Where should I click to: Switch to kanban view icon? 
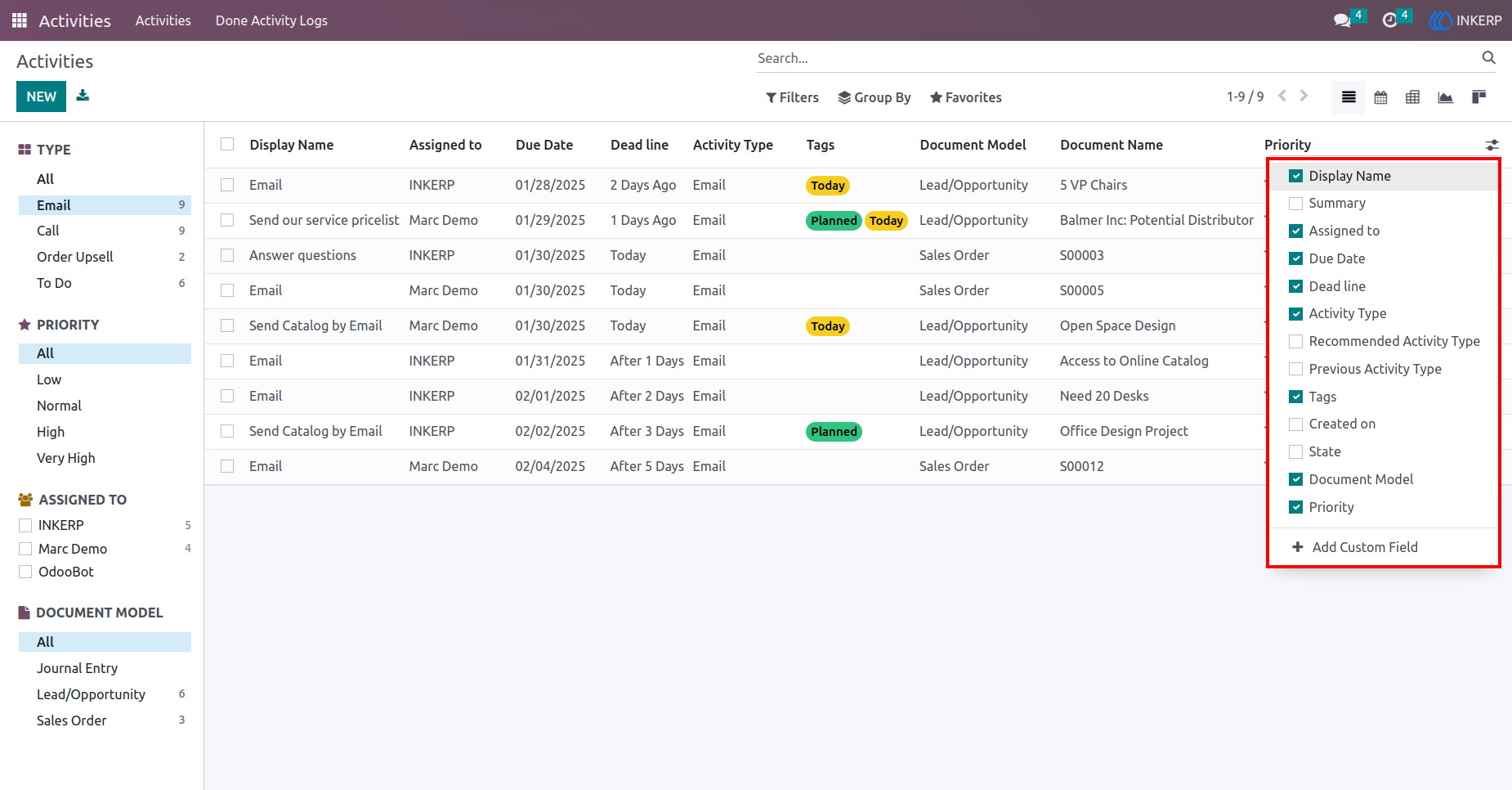pos(1478,97)
